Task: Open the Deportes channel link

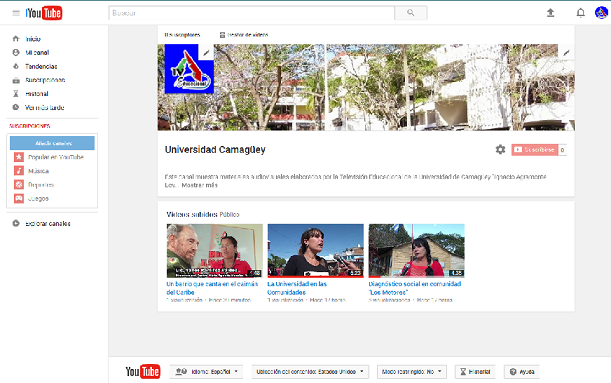Action: coord(41,185)
